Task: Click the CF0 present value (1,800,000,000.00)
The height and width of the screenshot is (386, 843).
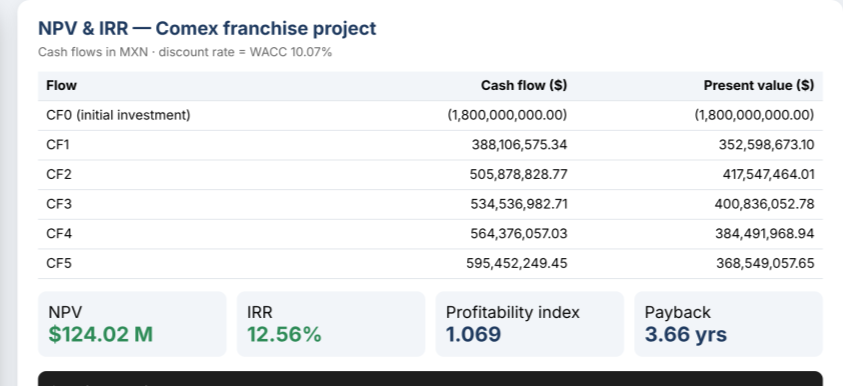Action: point(754,115)
